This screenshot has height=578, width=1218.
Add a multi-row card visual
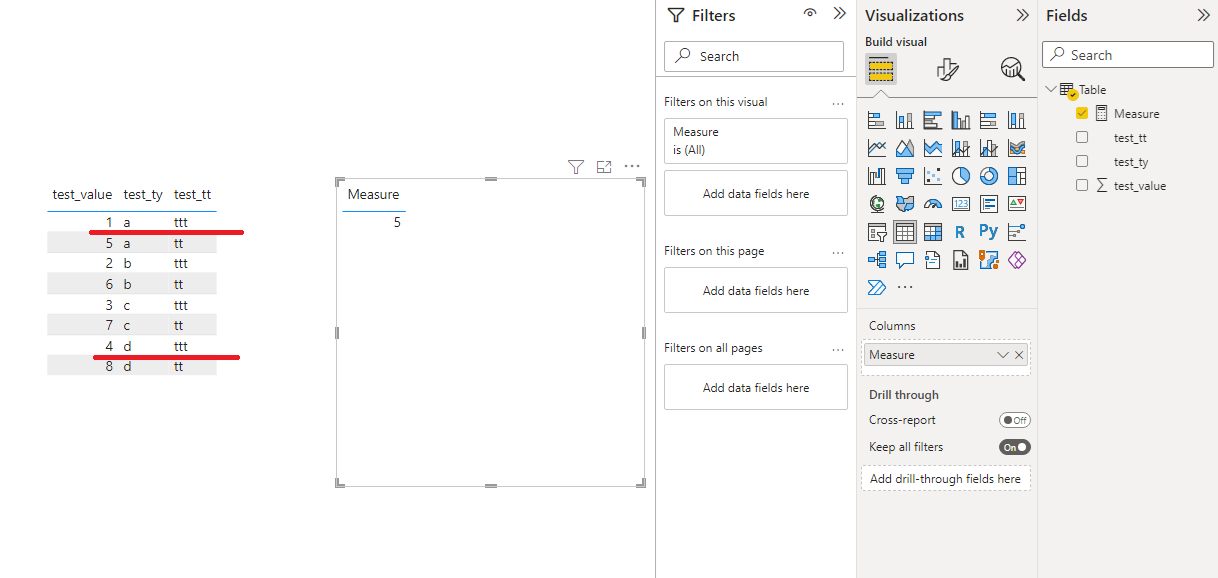[x=989, y=204]
